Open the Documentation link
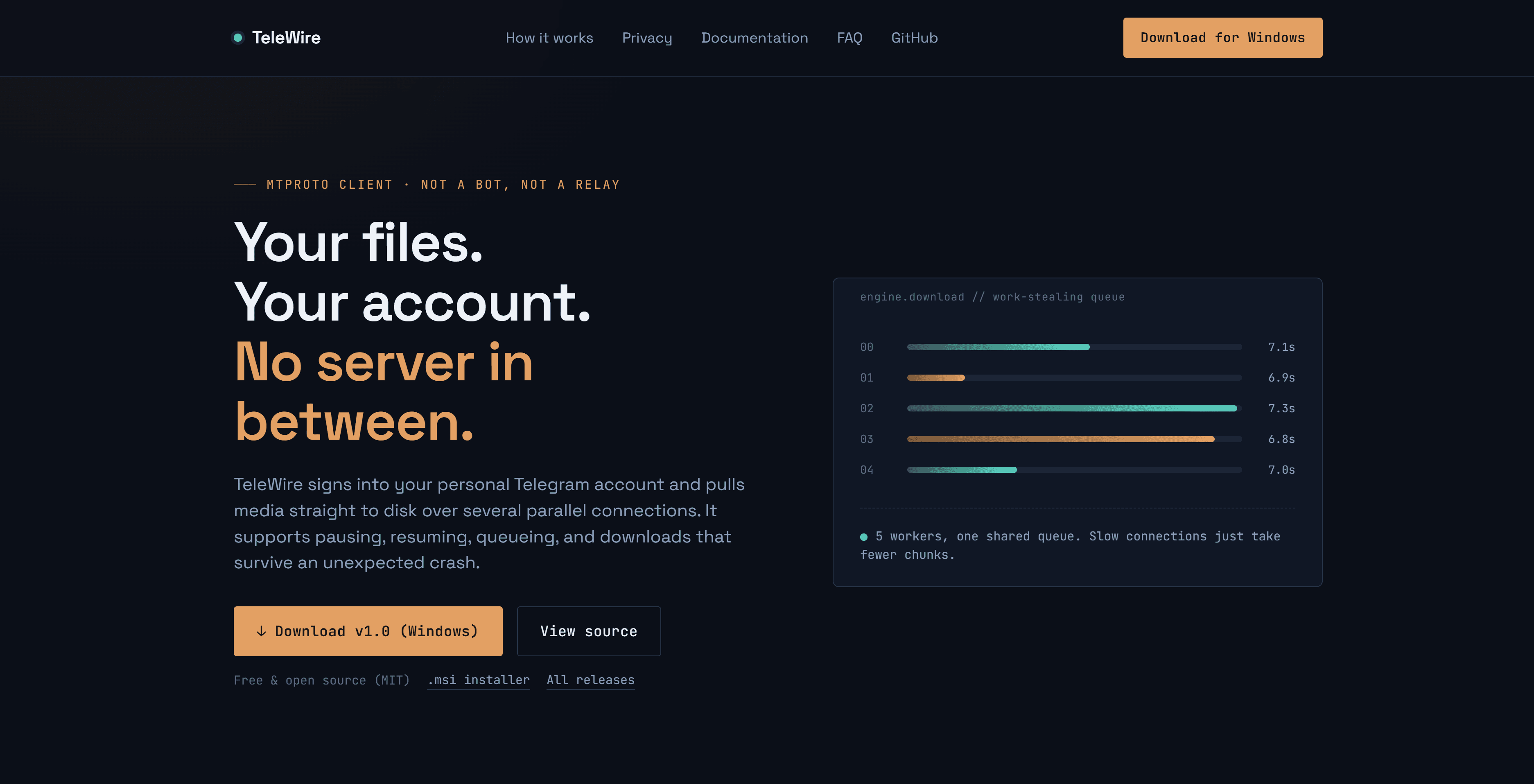This screenshot has width=1534, height=784. point(755,38)
